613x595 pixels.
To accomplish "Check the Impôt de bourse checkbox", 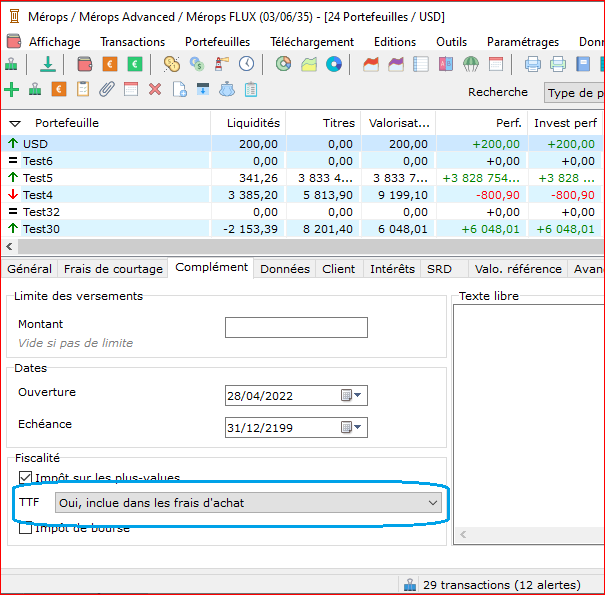I will click(x=25, y=528).
